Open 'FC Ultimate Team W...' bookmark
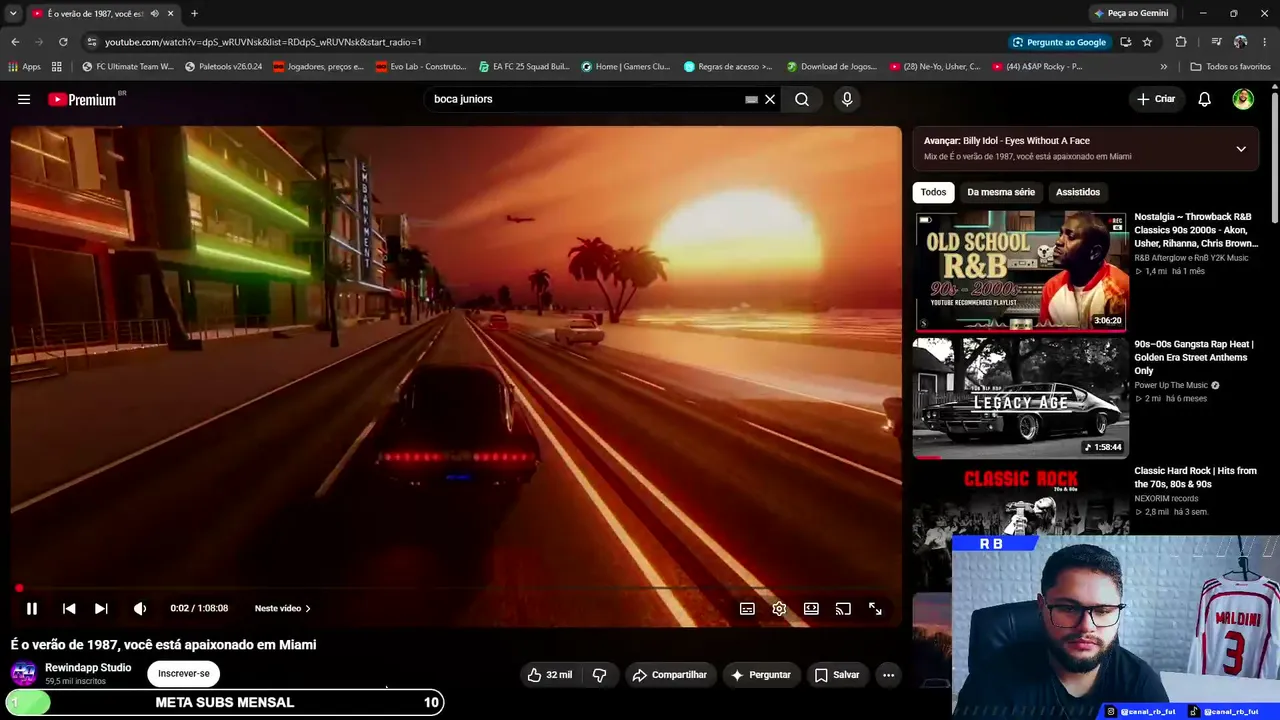Screen dimensions: 1280x720 coord(128,67)
